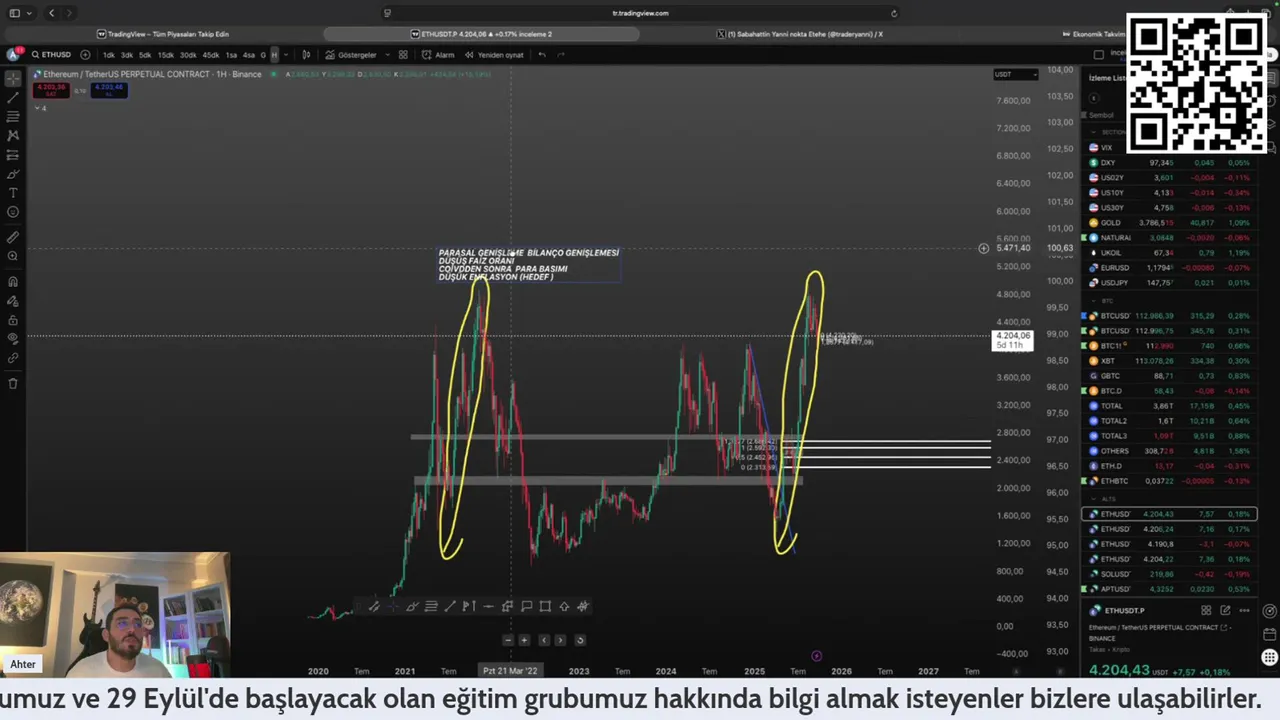Select DXY in the watchlist
The image size is (1280, 720).
(1170, 163)
